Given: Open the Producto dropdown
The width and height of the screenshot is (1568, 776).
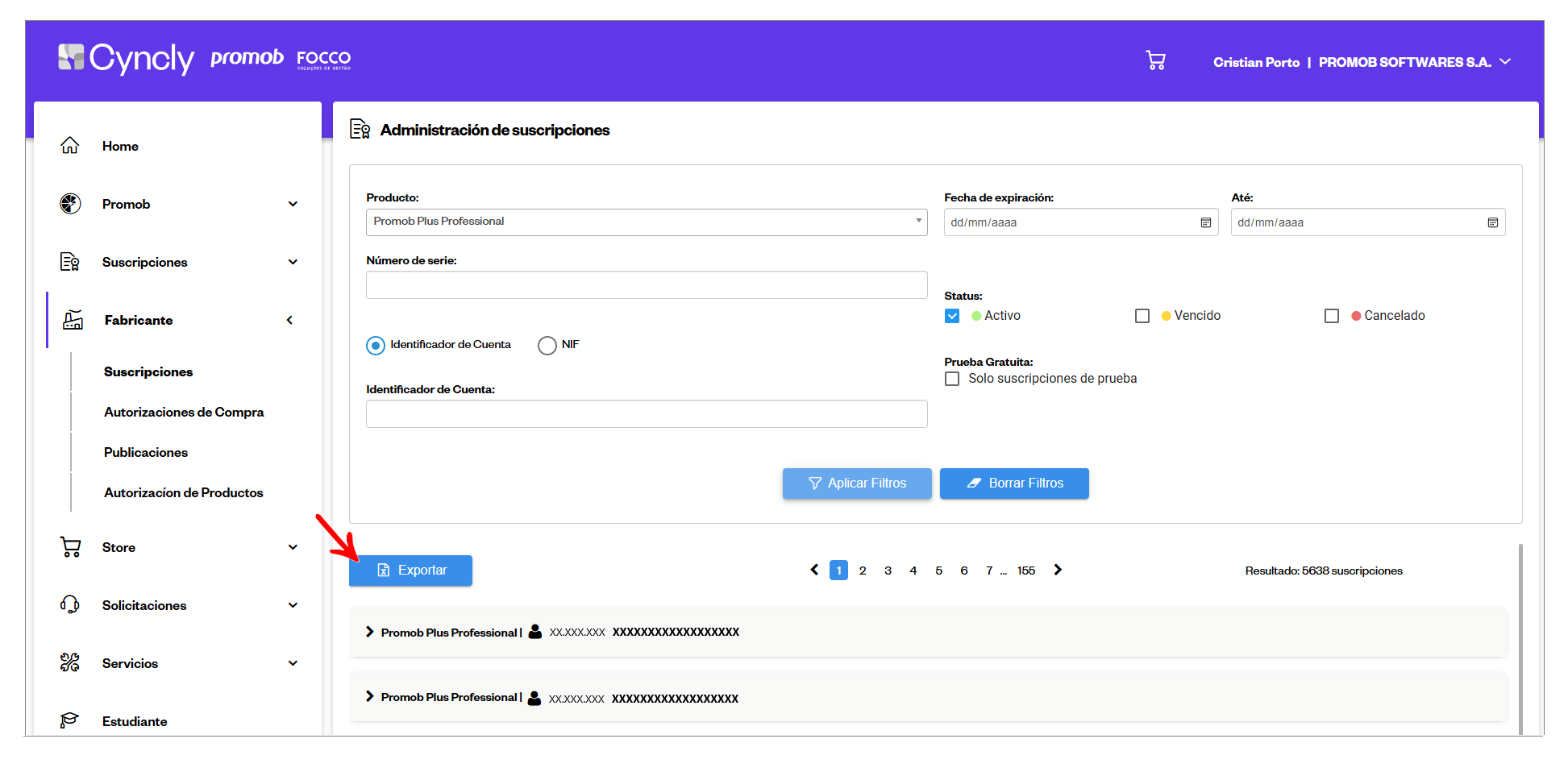Looking at the screenshot, I should [647, 222].
